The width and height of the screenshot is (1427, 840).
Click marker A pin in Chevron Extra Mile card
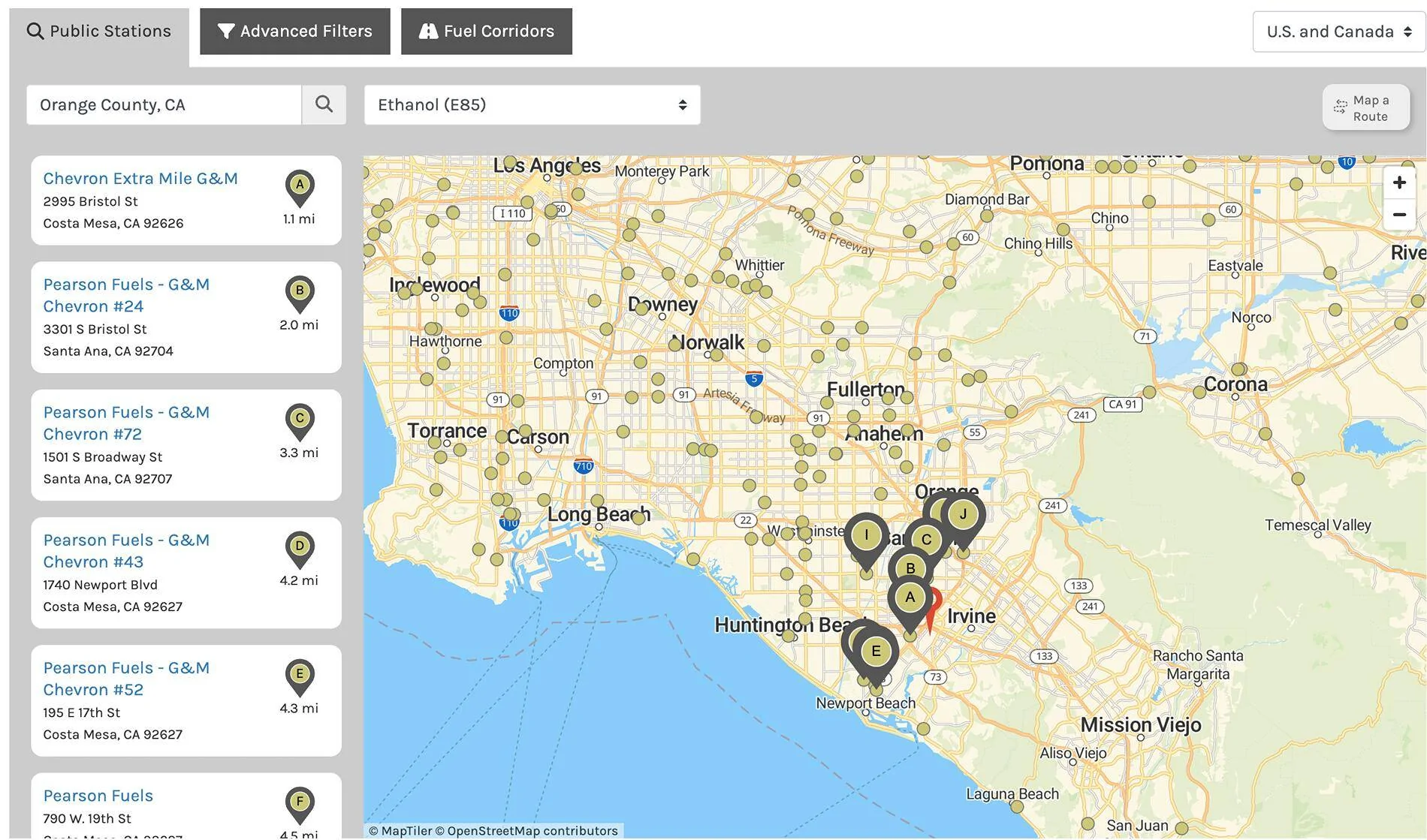300,188
